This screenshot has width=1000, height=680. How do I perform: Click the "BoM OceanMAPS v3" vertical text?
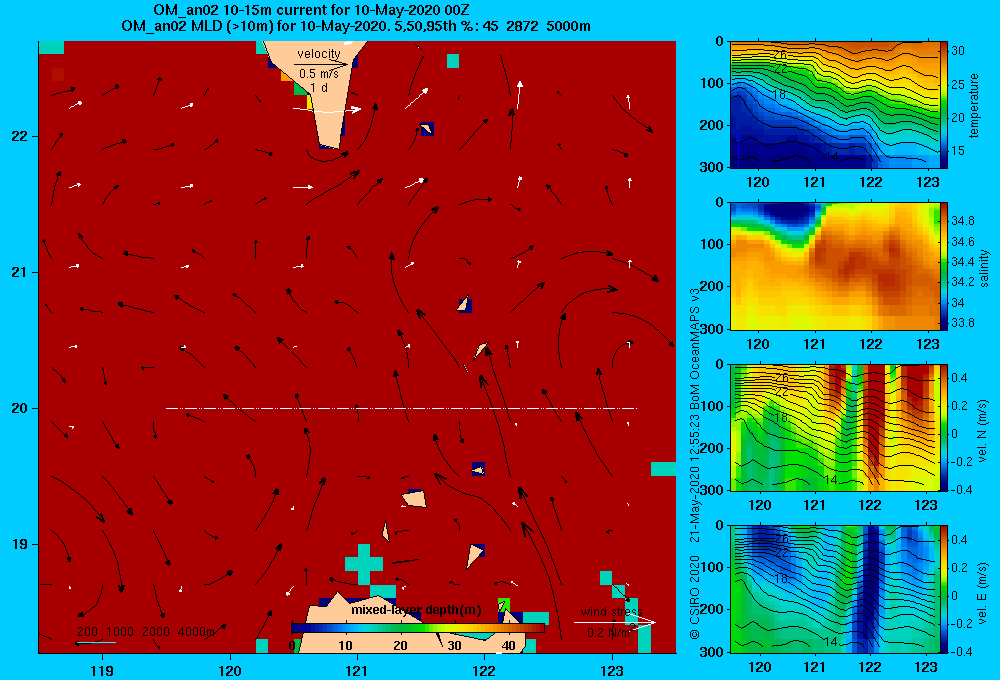695,349
